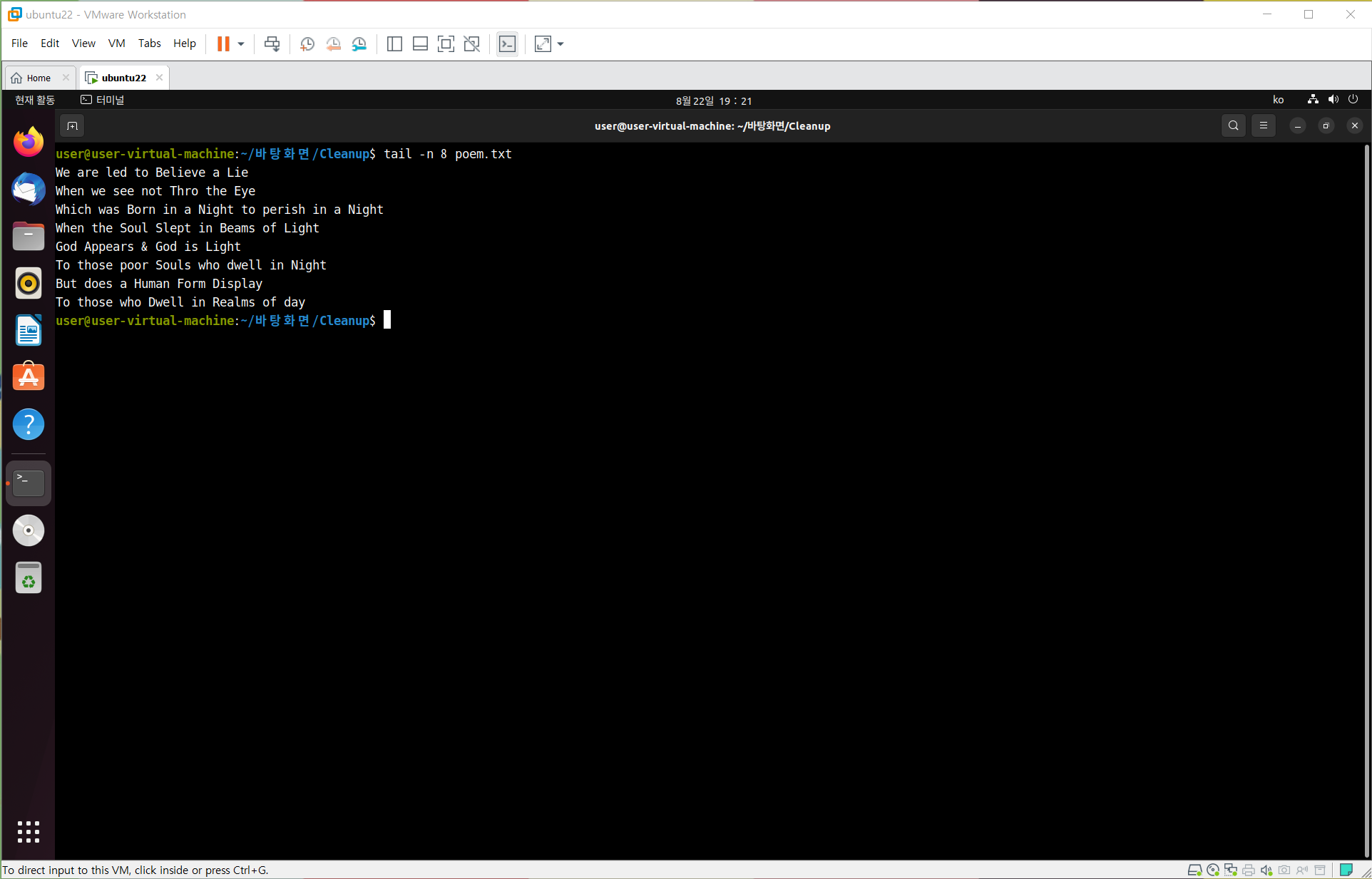
Task: Open the VM menu
Action: click(x=116, y=43)
